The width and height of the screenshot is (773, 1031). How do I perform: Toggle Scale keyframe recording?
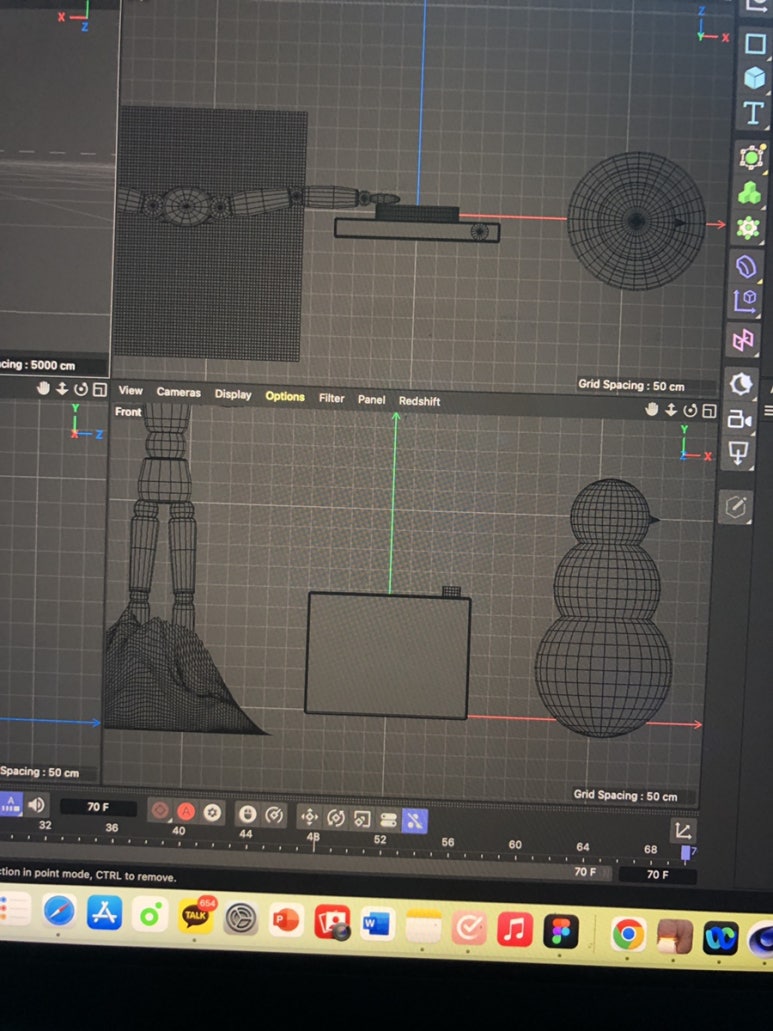coord(362,819)
